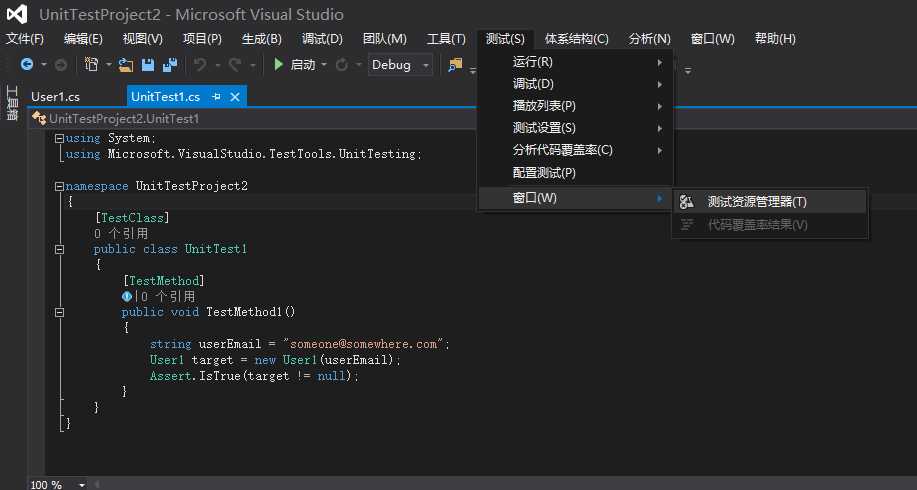Open the 帮助(H) menu

[x=775, y=39]
